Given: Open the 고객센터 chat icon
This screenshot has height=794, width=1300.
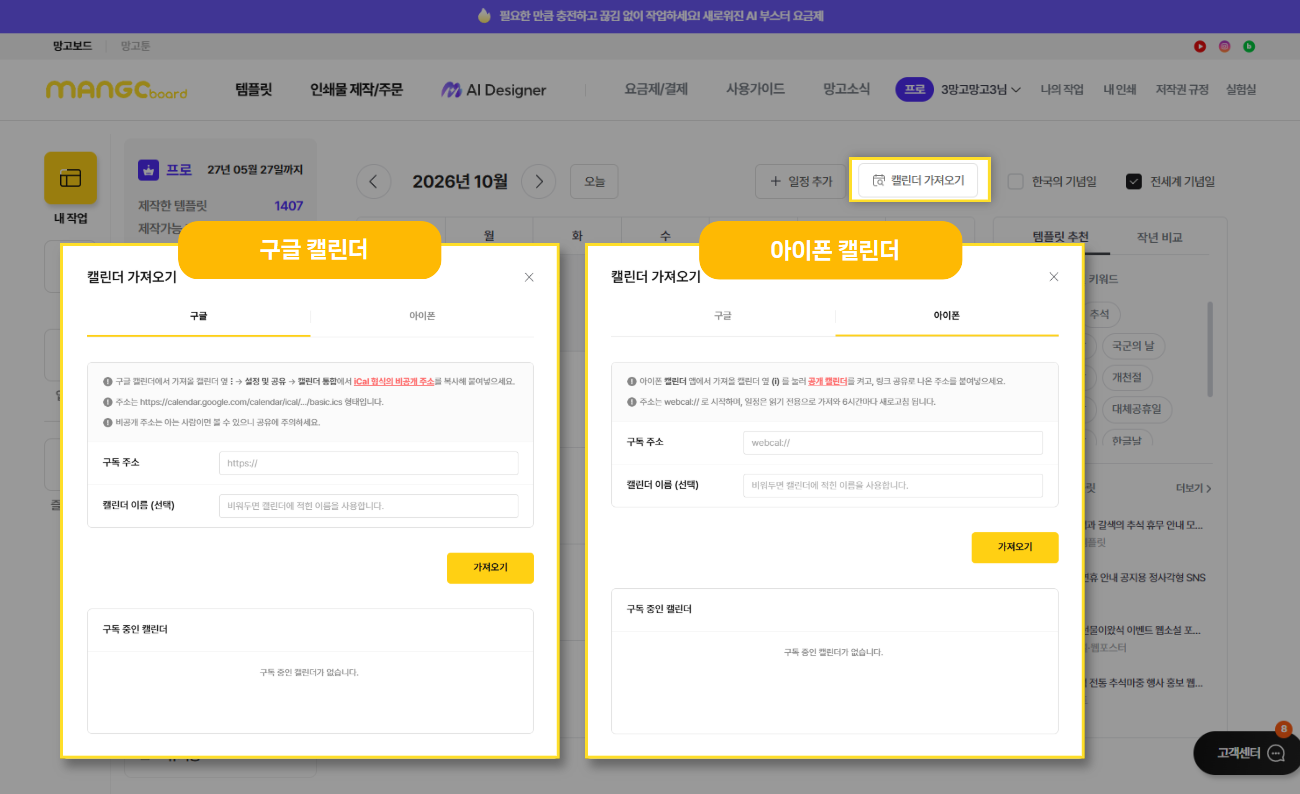Looking at the screenshot, I should [1276, 754].
